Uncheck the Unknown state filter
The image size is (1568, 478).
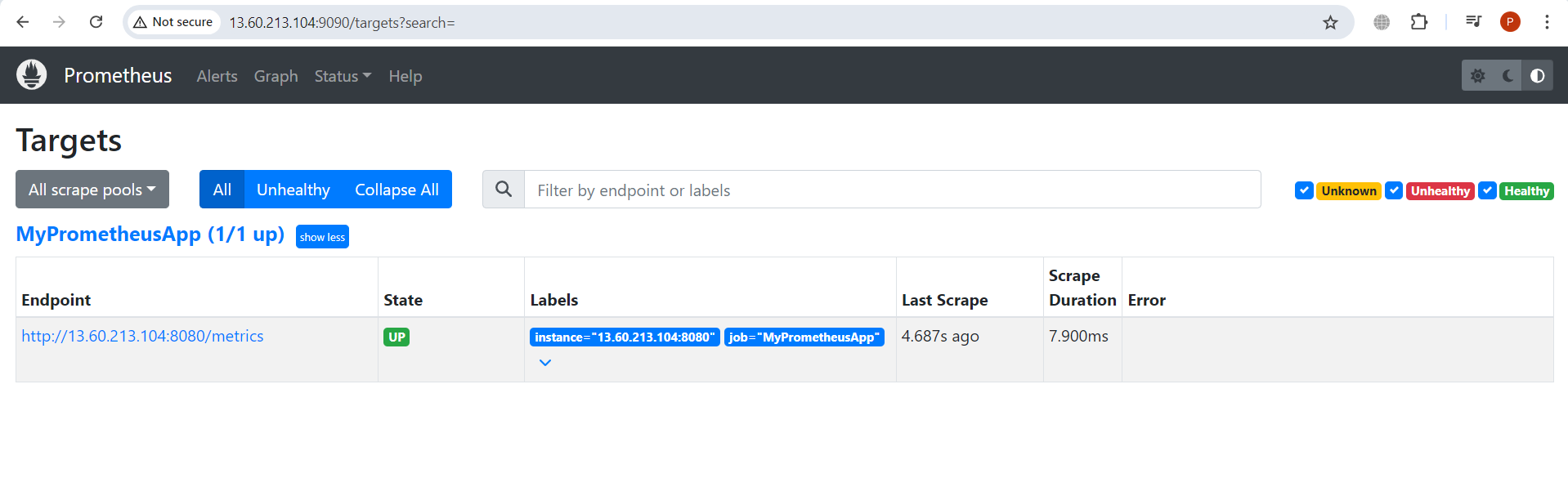coord(1304,190)
